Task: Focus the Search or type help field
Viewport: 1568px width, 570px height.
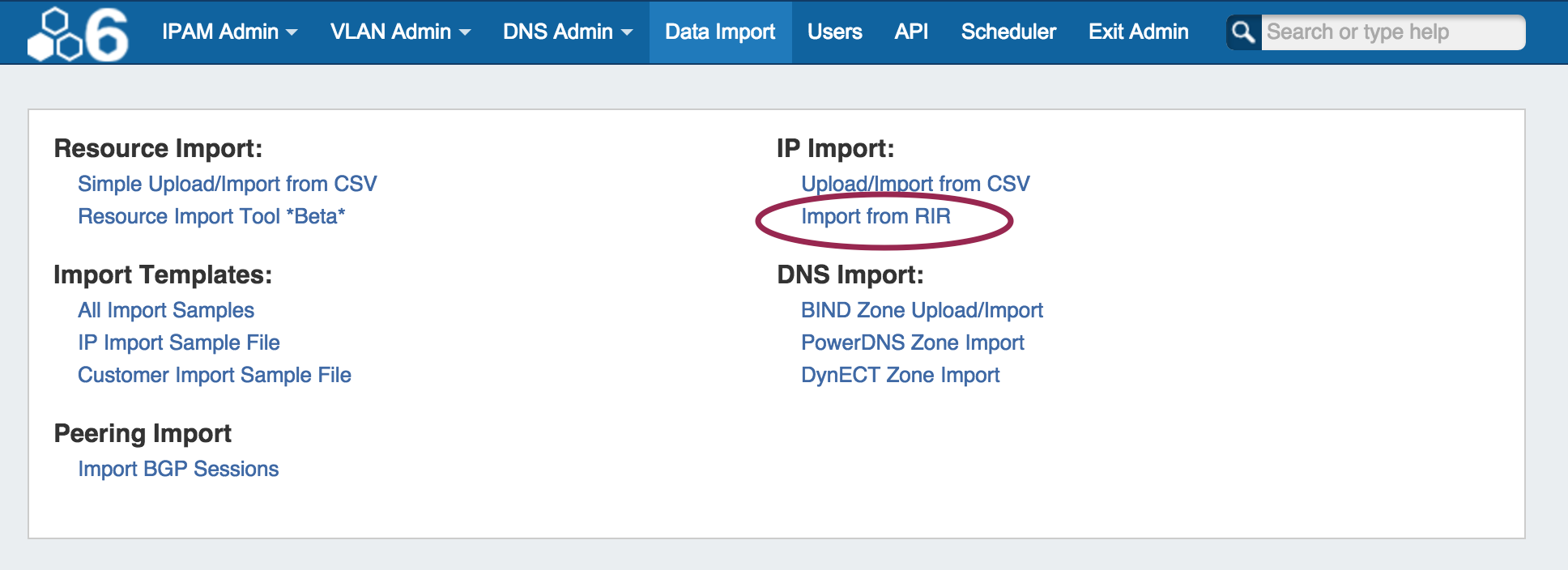Action: tap(1391, 32)
